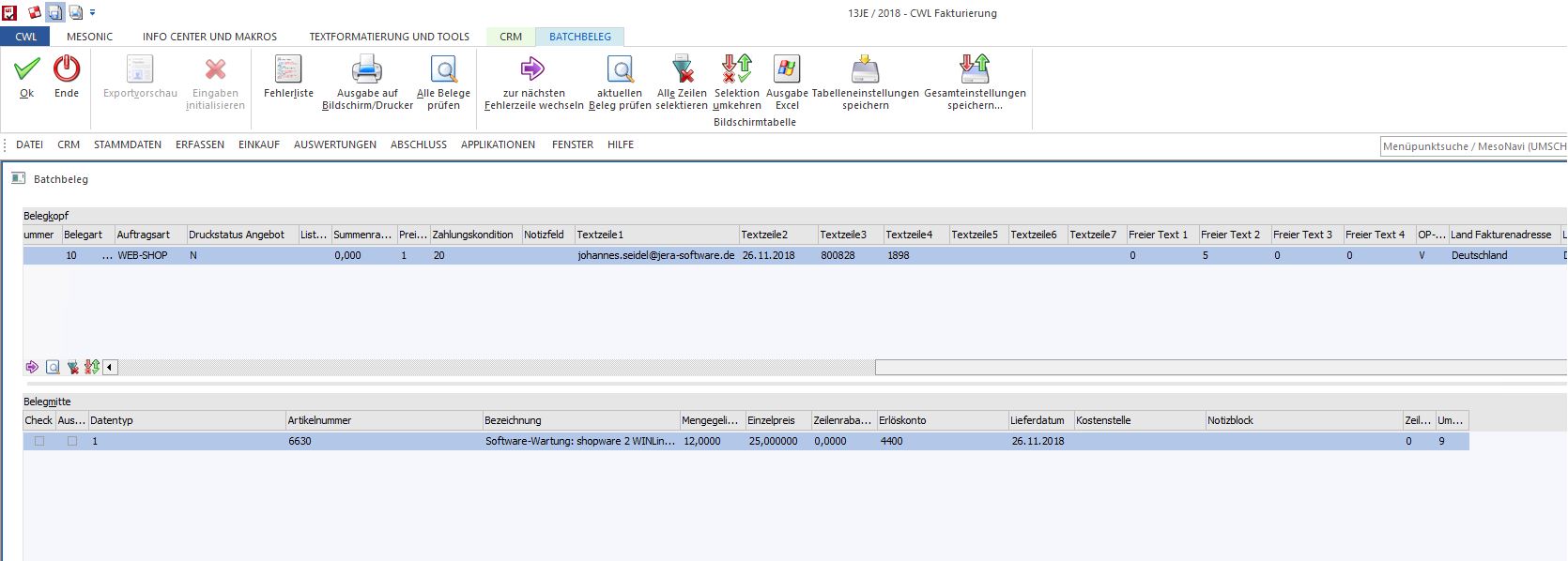Select the Artikelnummer cell 6630
Screen dimensions: 1568x561
tap(383, 441)
